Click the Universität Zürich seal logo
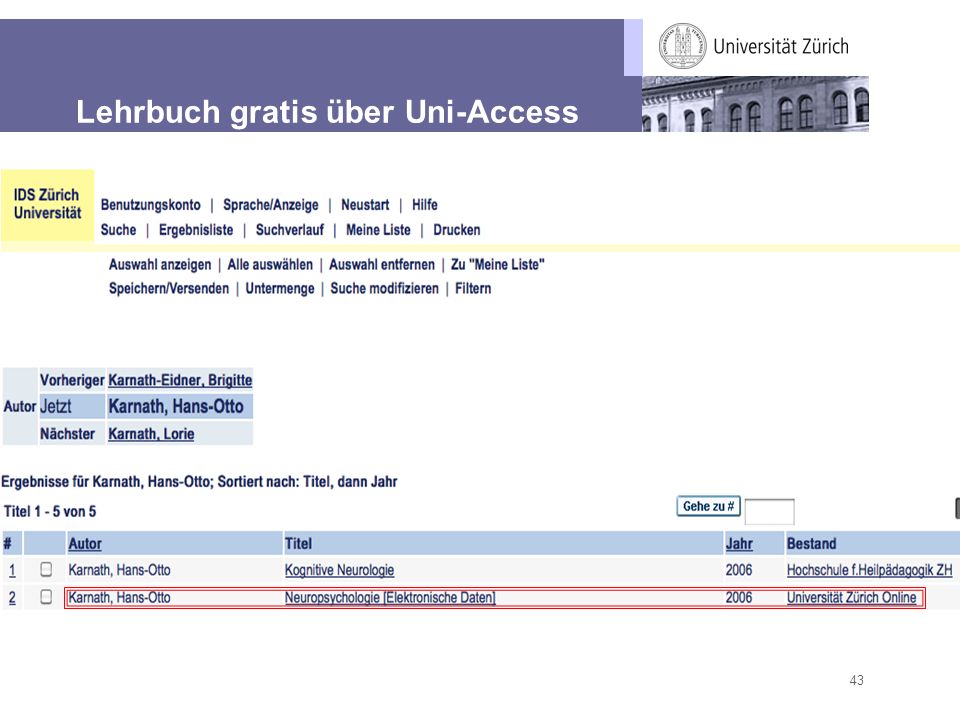 [682, 46]
